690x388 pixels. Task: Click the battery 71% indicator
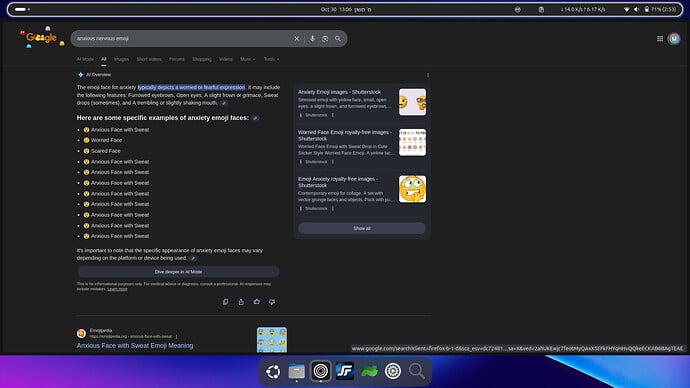[x=660, y=9]
